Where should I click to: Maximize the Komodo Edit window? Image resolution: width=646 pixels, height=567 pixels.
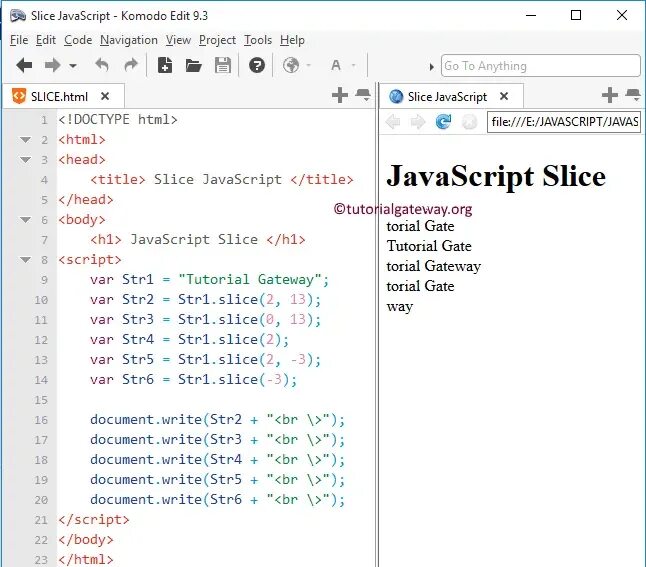pyautogui.click(x=576, y=15)
